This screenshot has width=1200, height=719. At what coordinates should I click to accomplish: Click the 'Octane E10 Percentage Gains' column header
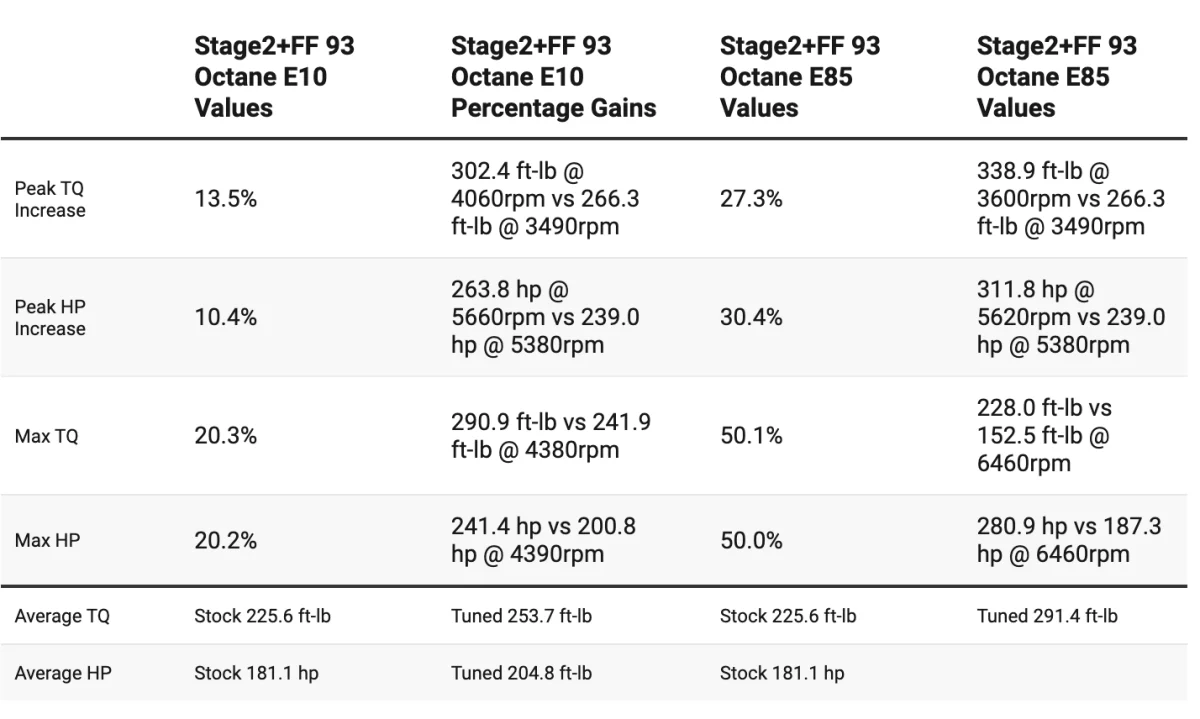(x=553, y=77)
